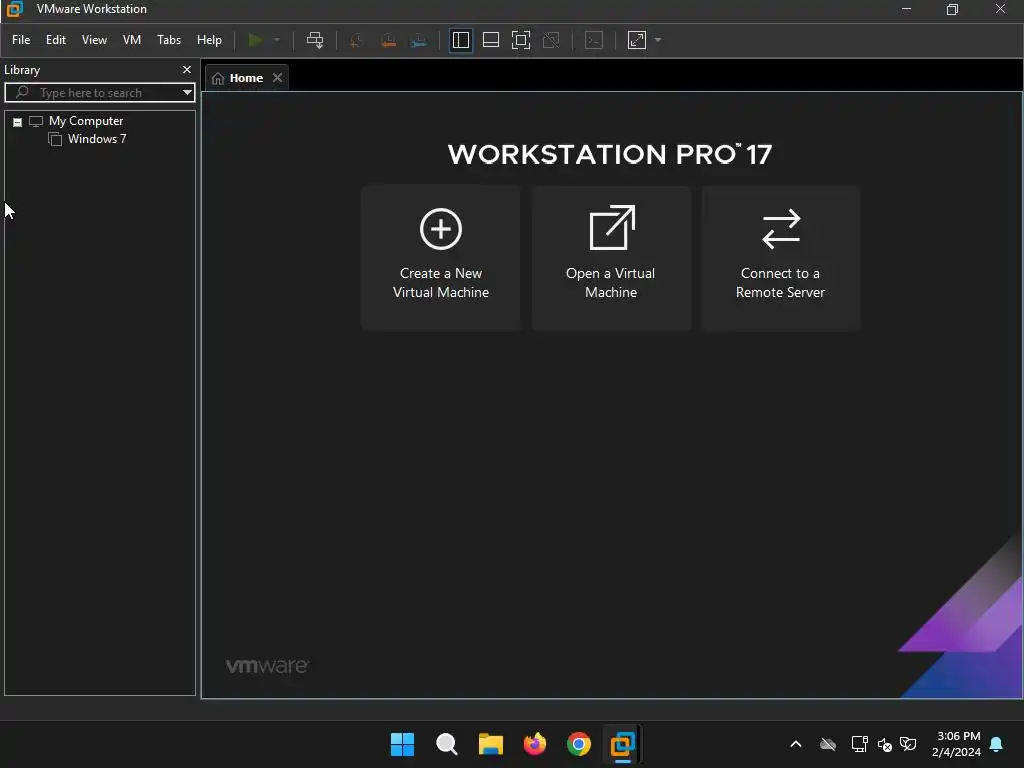Screen dimensions: 1024x768
Task: Click Connect to a Remote Server
Action: coord(780,258)
